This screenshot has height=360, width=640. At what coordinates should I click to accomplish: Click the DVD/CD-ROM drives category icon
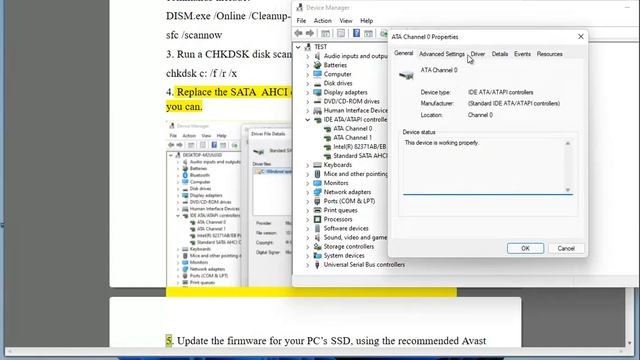[x=317, y=101]
